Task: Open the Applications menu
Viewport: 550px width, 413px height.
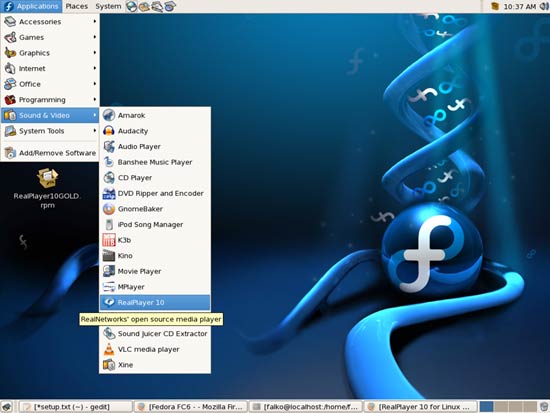Action: [x=31, y=6]
